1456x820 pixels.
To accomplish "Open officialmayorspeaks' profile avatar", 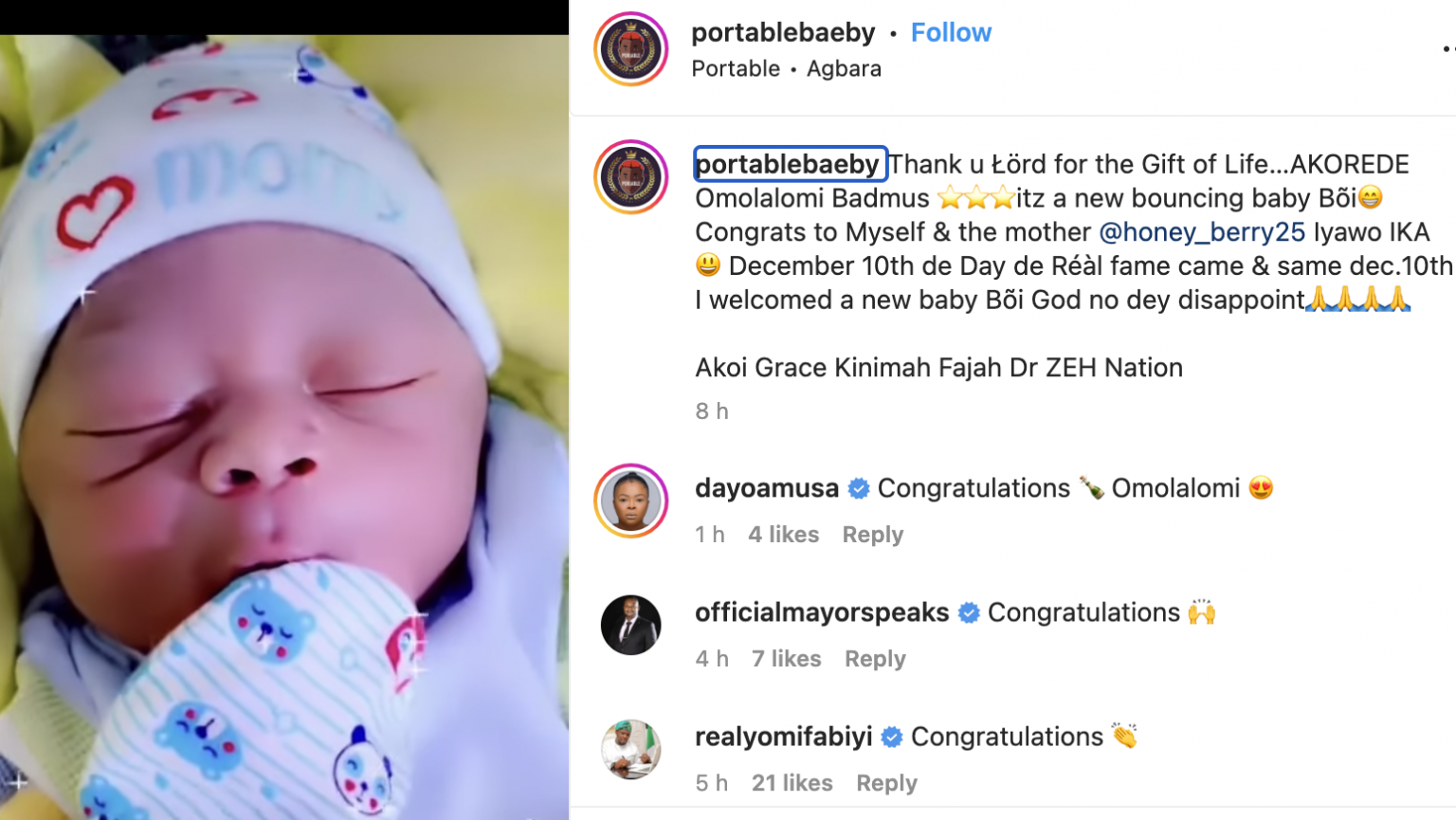I will click(x=631, y=625).
